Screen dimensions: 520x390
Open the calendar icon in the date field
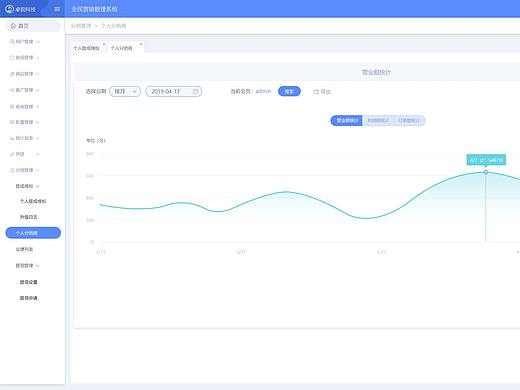pyautogui.click(x=196, y=91)
